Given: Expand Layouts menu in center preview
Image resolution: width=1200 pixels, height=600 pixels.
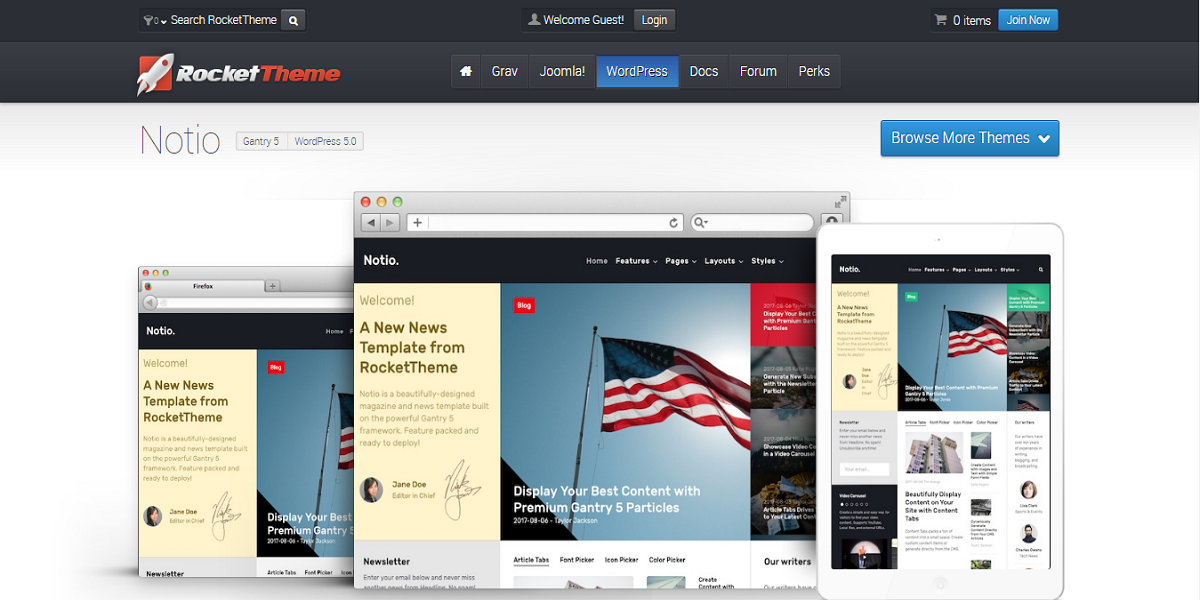Looking at the screenshot, I should pyautogui.click(x=723, y=261).
